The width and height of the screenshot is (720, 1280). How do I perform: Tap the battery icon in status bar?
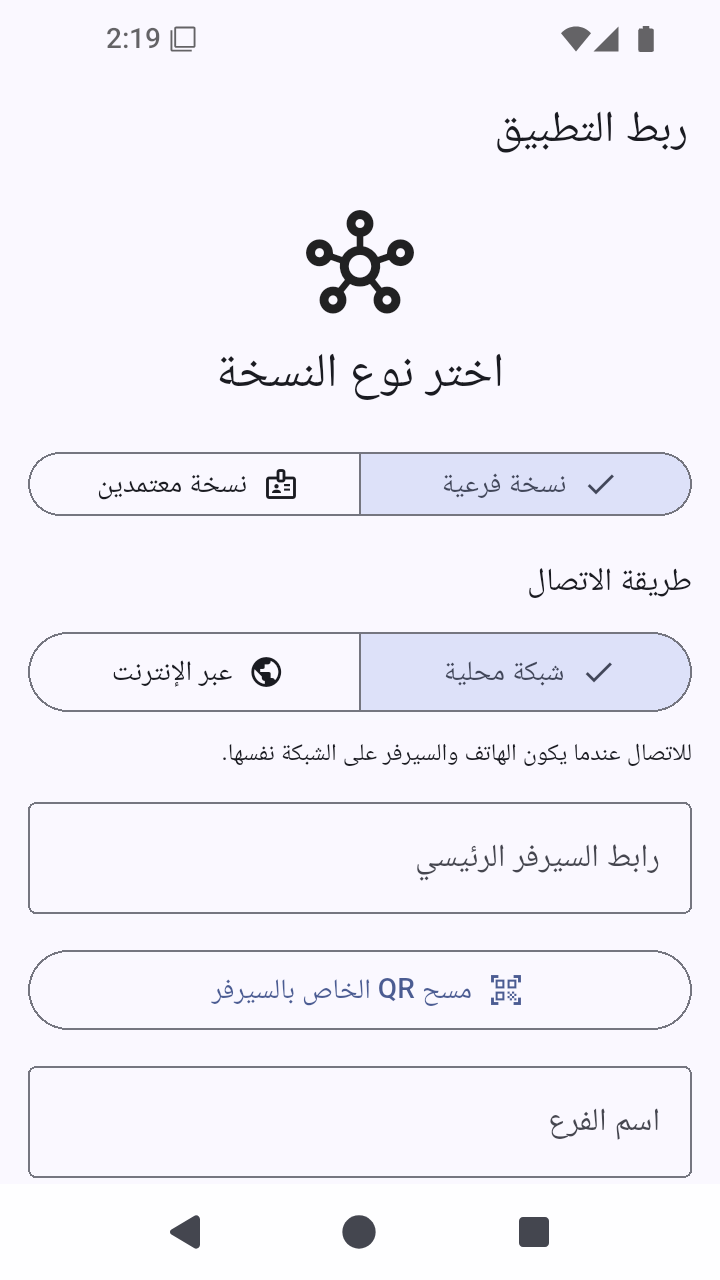(x=646, y=39)
